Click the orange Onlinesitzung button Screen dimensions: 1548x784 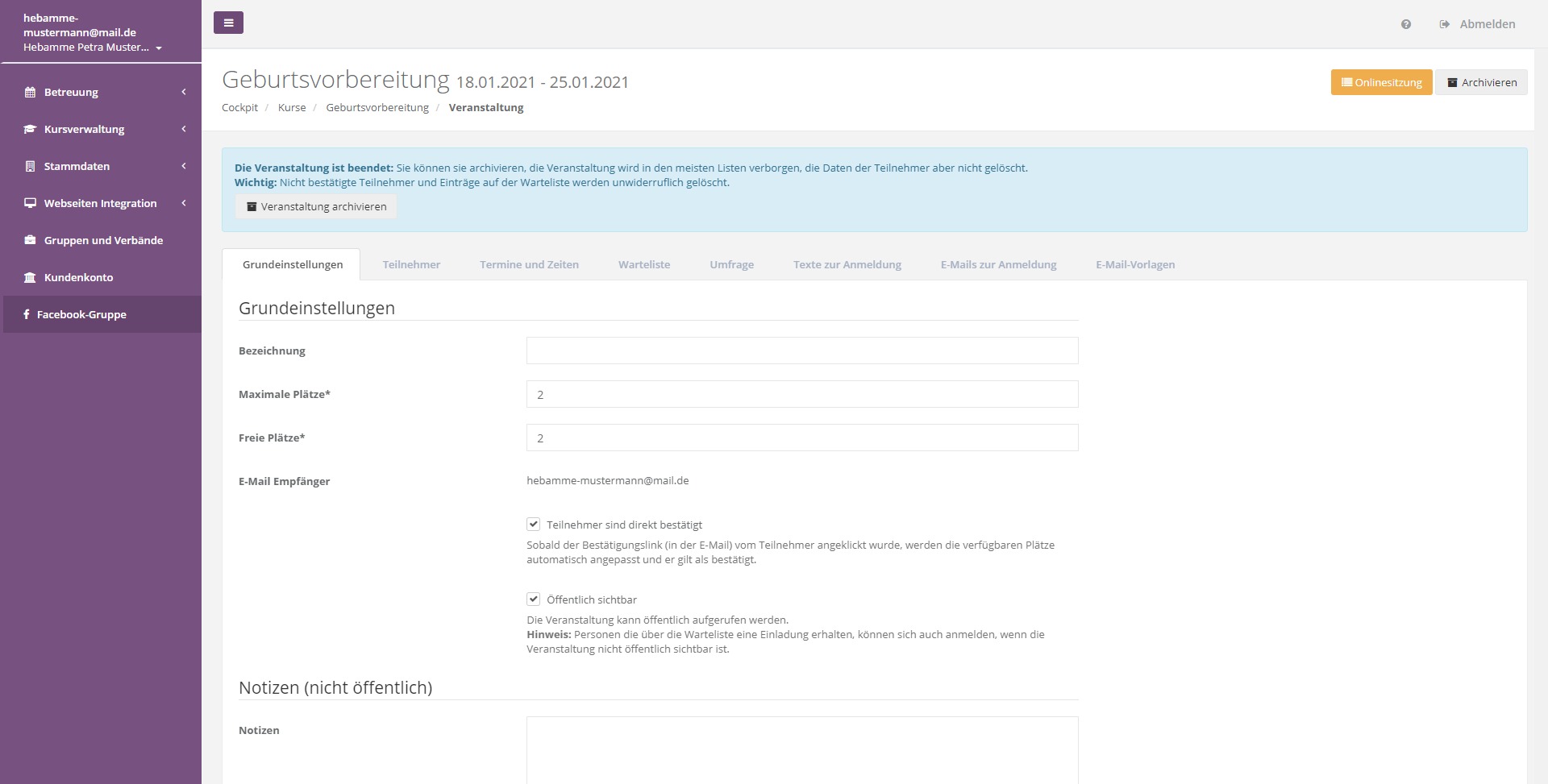(x=1380, y=82)
